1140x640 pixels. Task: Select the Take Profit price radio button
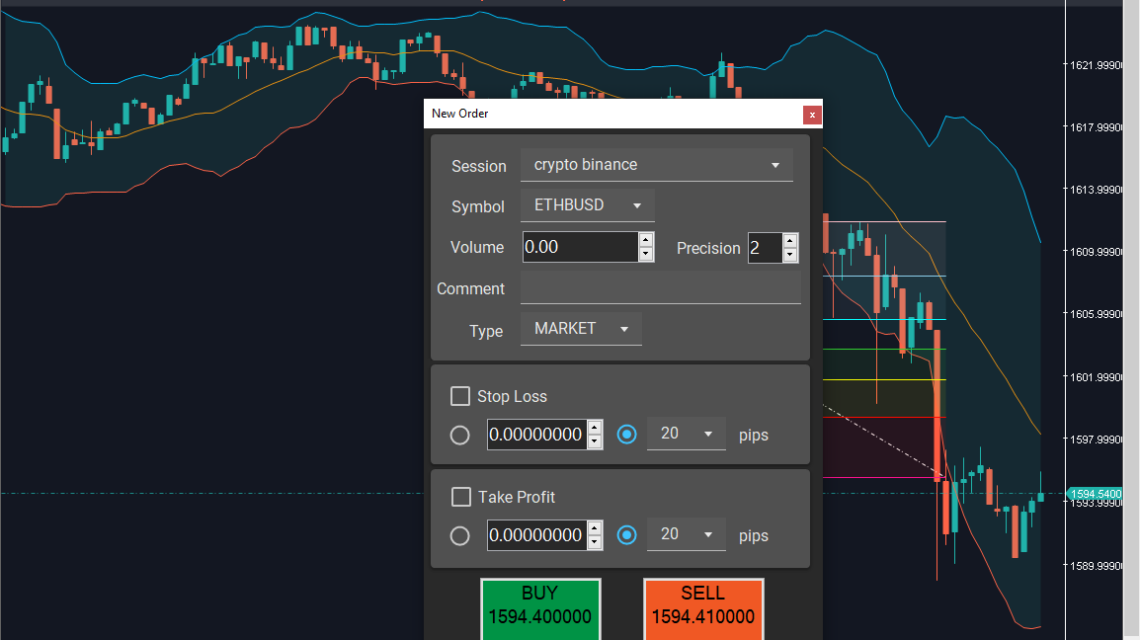point(460,536)
